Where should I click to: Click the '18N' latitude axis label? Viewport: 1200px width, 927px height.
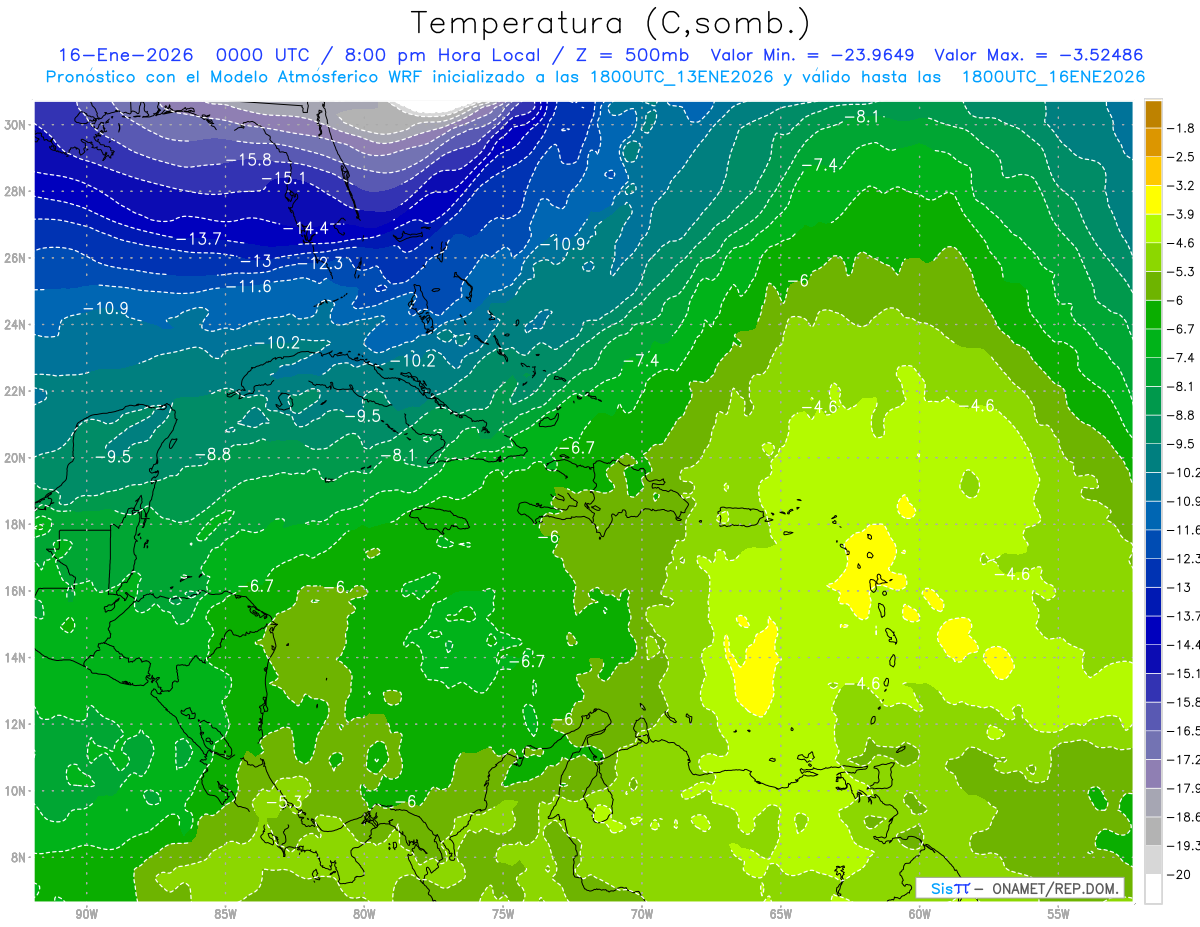pyautogui.click(x=17, y=524)
